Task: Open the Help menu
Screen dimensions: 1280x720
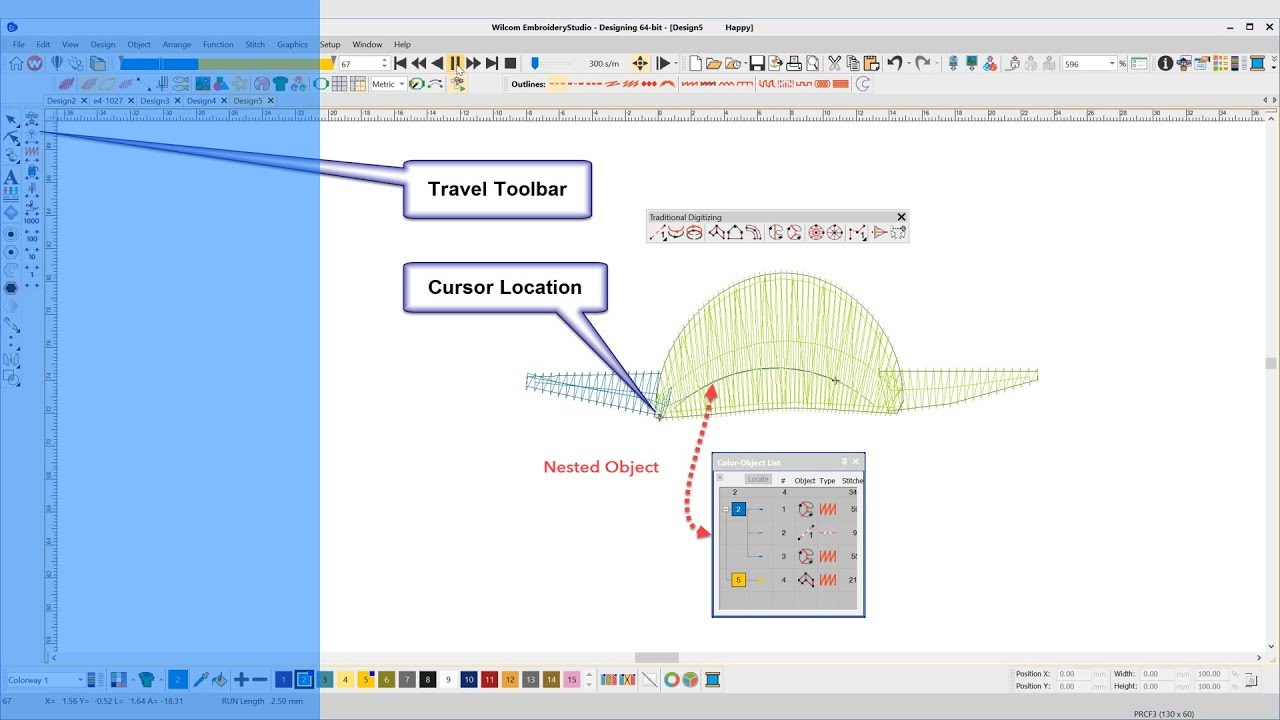Action: [402, 44]
